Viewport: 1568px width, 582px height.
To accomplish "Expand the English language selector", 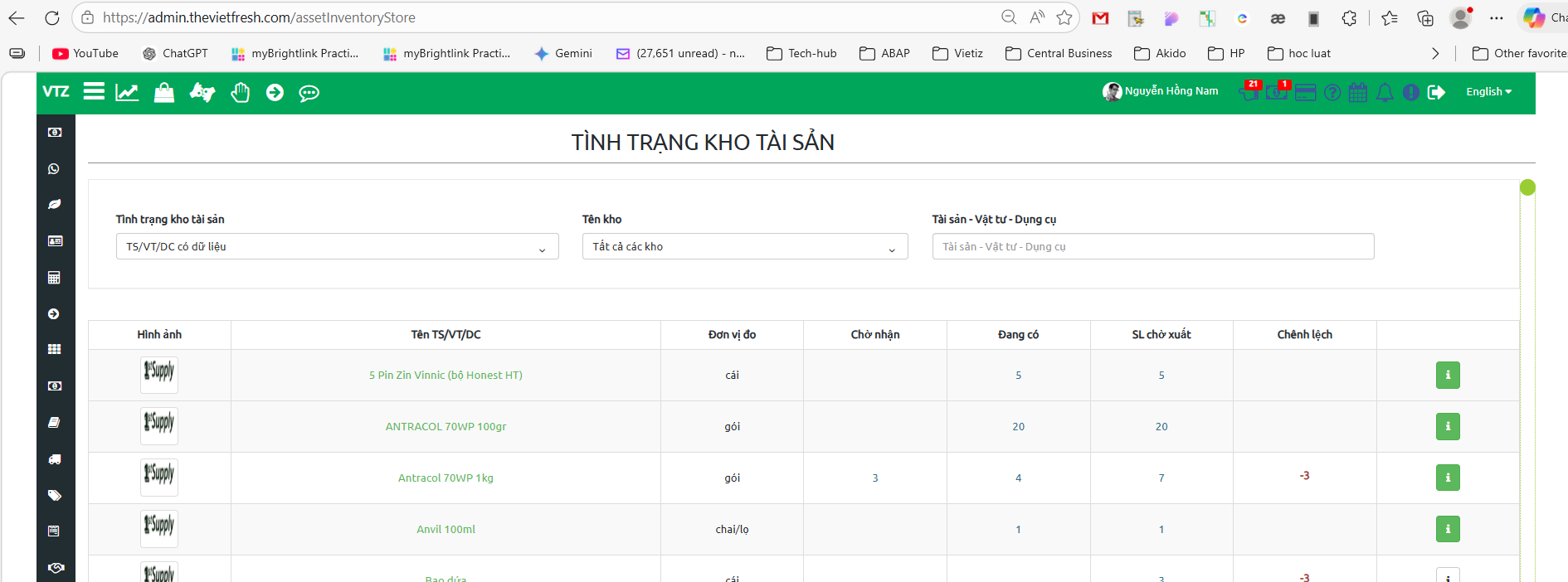I will pyautogui.click(x=1488, y=92).
